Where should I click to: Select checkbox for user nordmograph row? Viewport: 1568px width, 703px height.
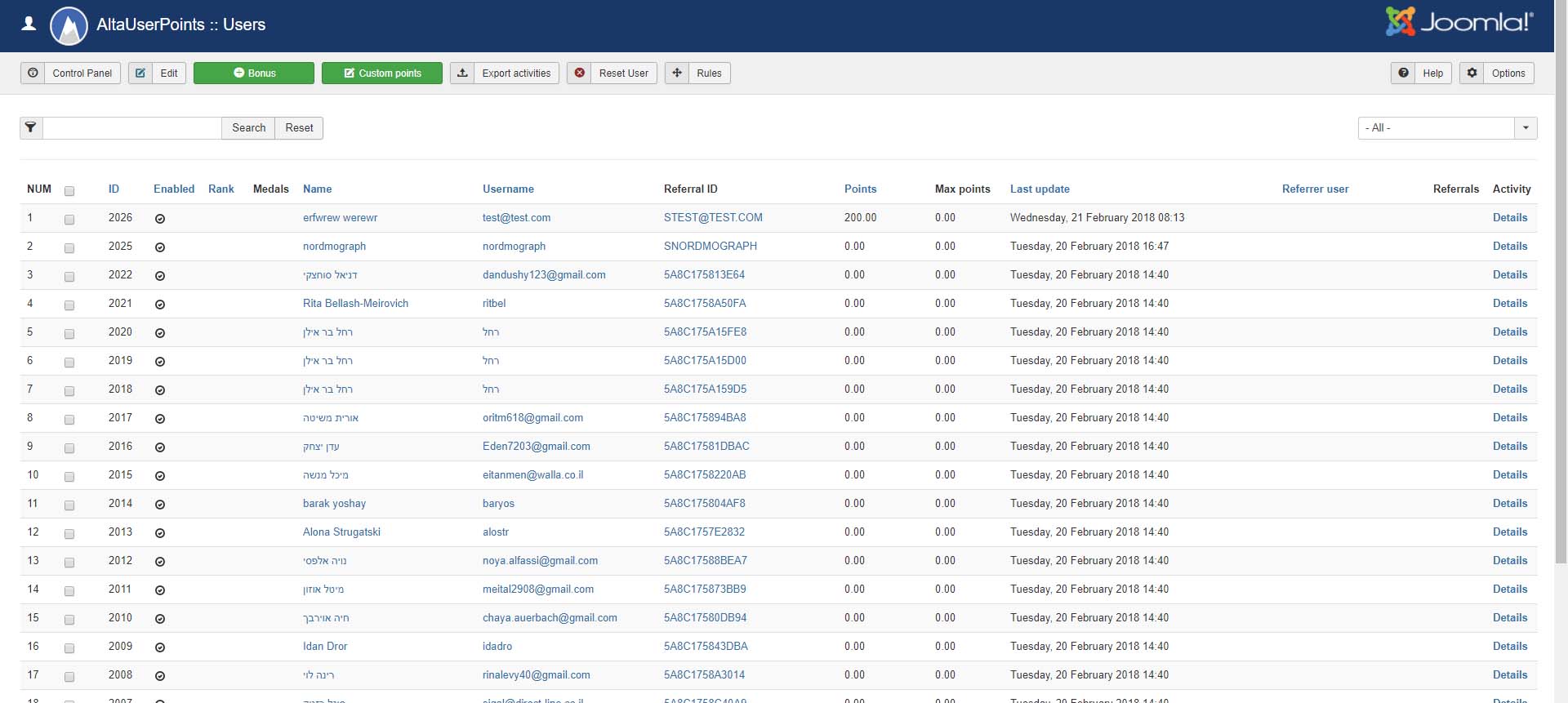coord(69,247)
